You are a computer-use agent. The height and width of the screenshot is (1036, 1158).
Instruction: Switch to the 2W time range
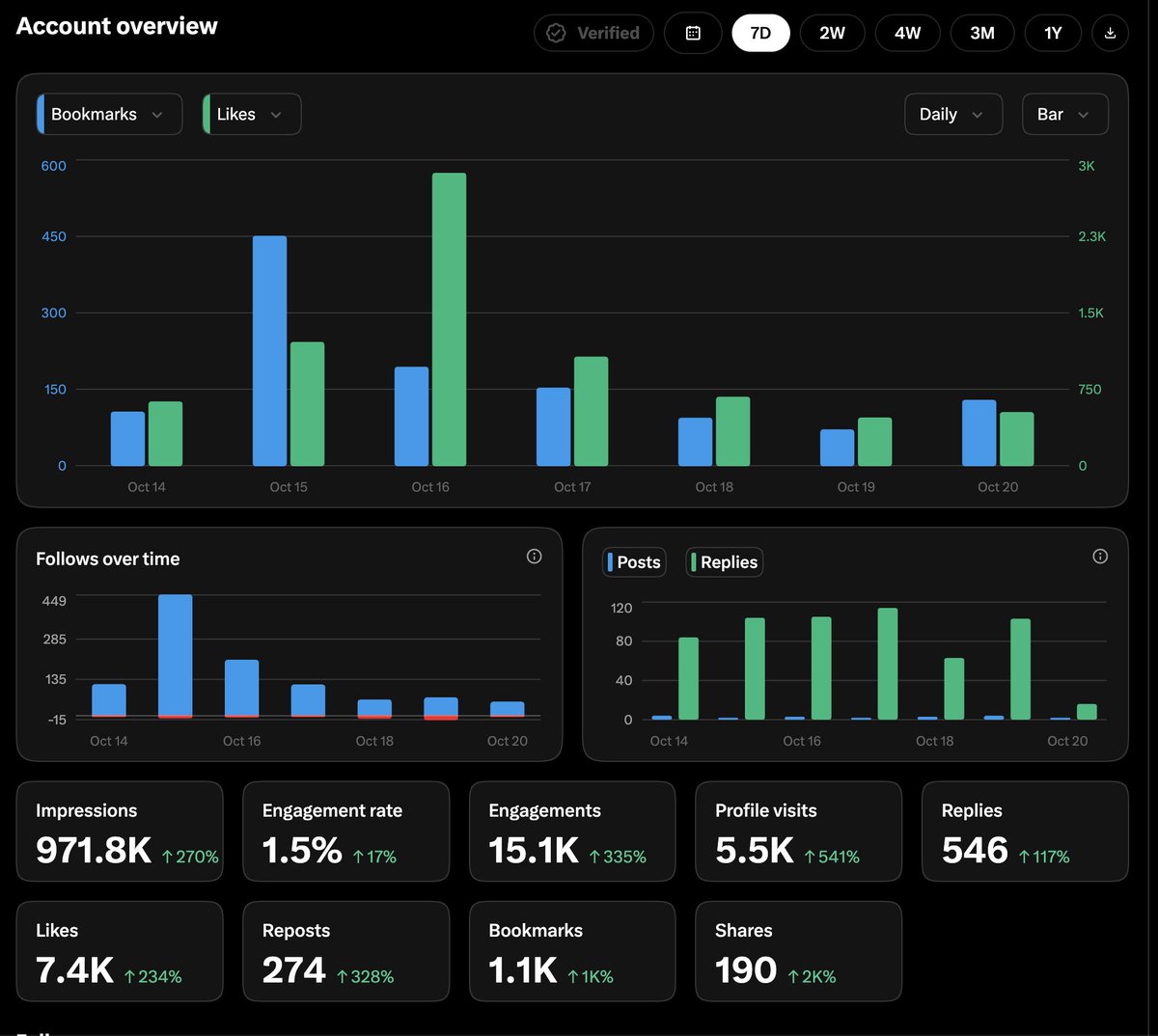click(x=832, y=33)
